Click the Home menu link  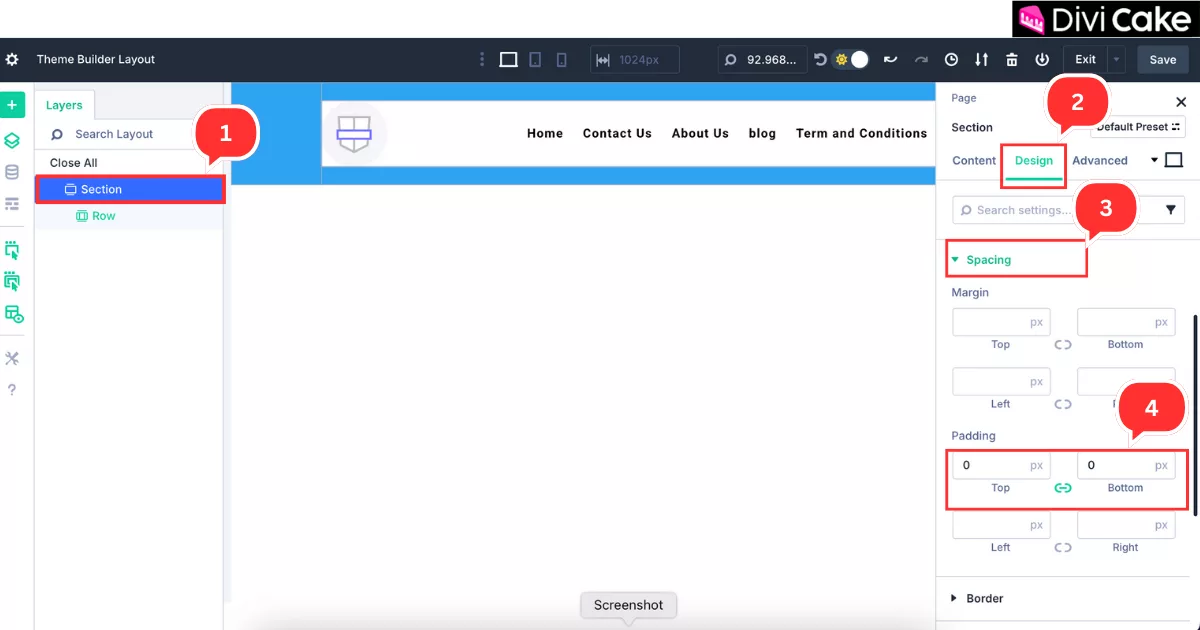tap(545, 133)
